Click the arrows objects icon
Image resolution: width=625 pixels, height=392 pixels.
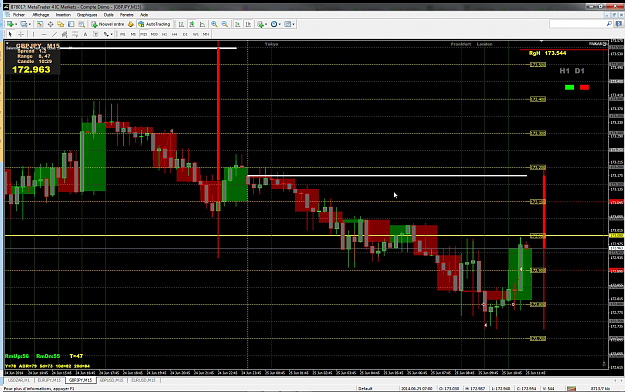[x=106, y=34]
